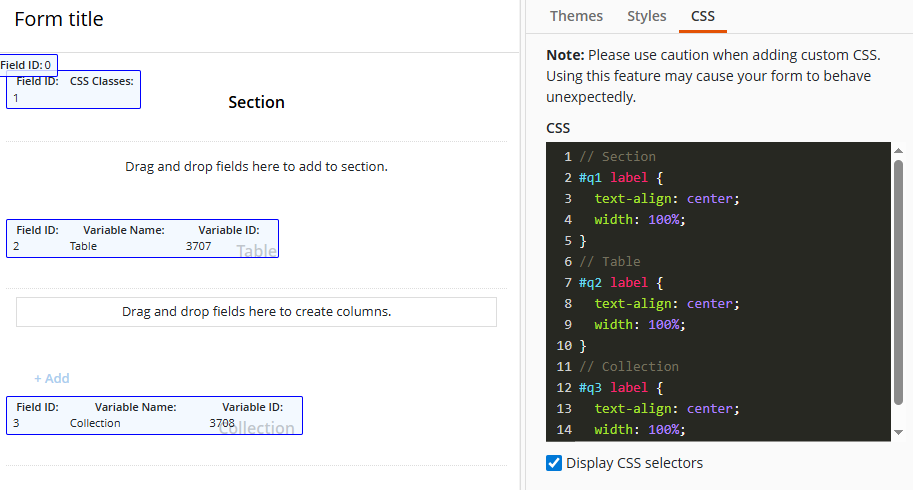Image resolution: width=913 pixels, height=490 pixels.
Task: Uncheck the Display CSS selectors checkbox
Action: point(555,463)
